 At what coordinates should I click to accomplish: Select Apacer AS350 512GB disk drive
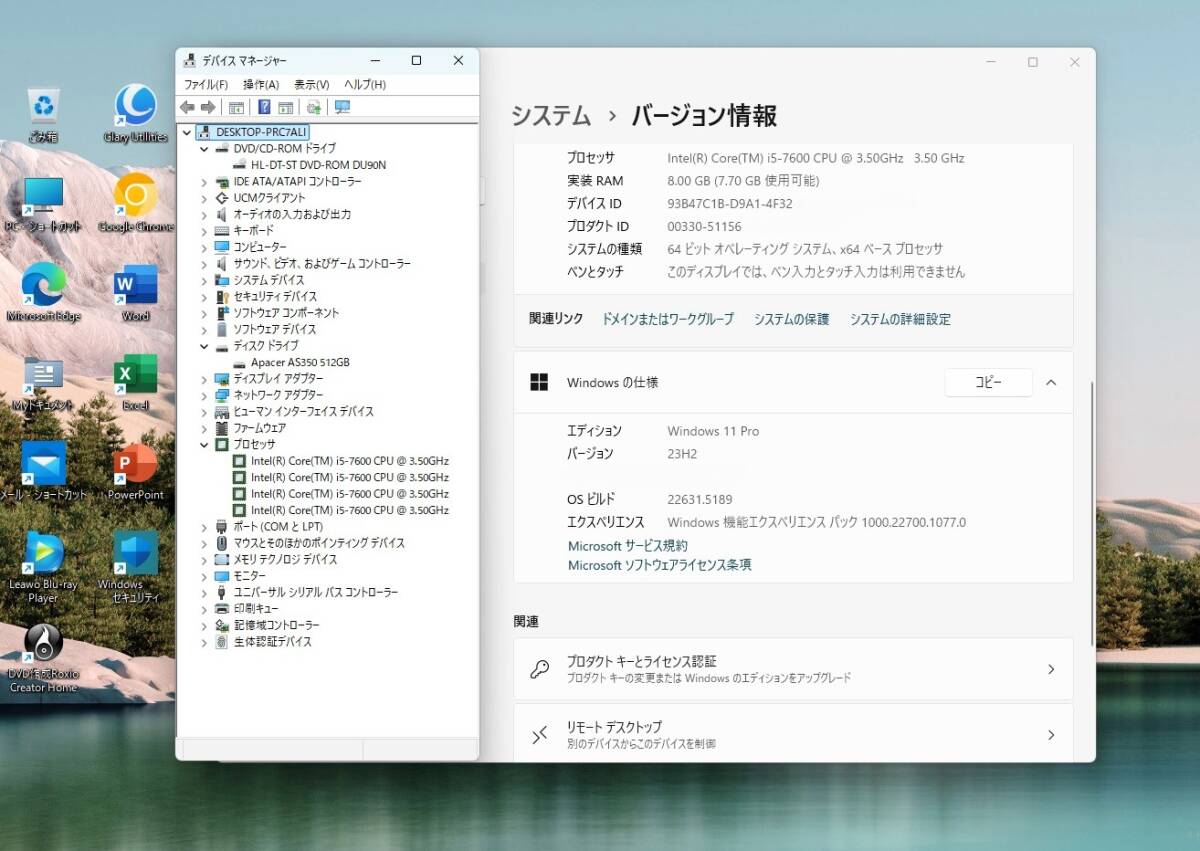tap(300, 362)
